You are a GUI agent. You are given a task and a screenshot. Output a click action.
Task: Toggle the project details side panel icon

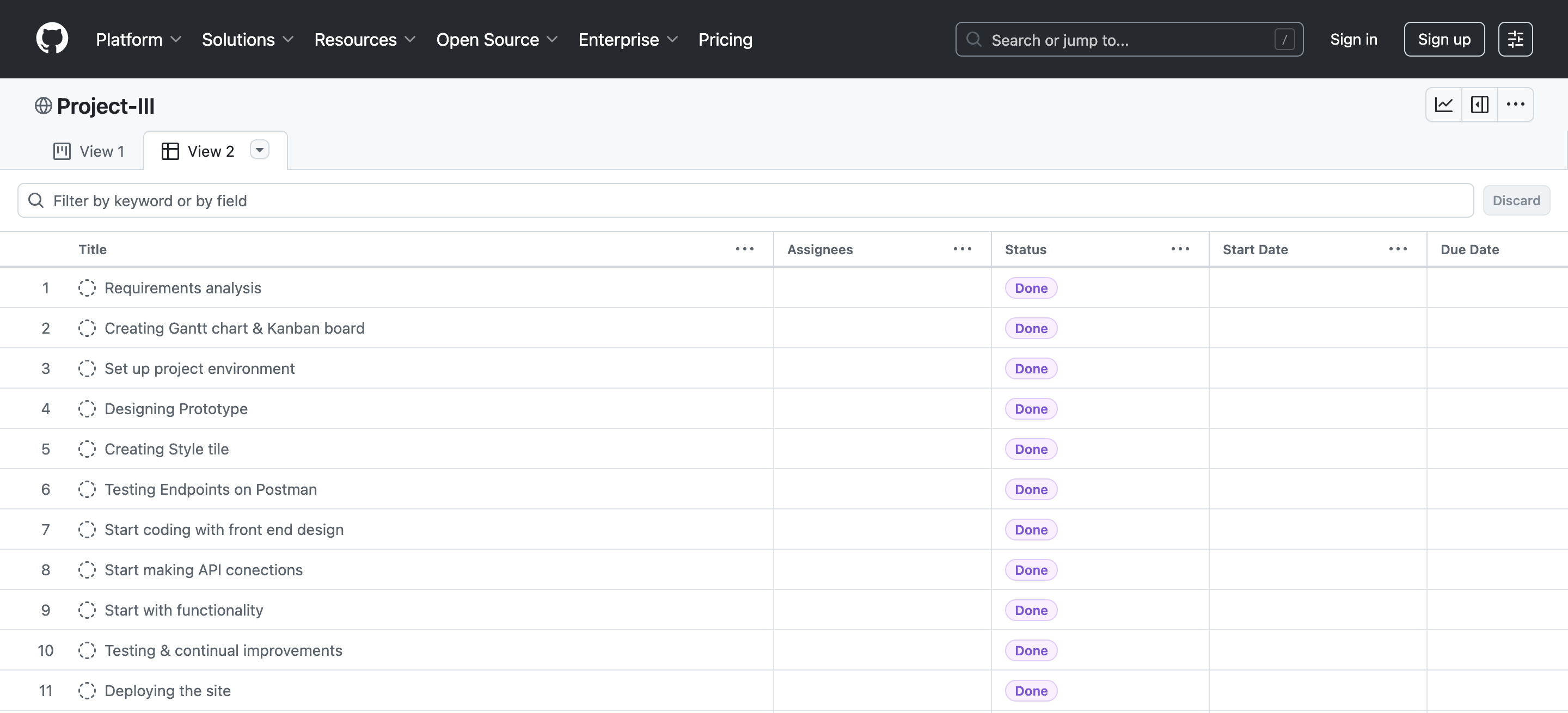(1479, 105)
